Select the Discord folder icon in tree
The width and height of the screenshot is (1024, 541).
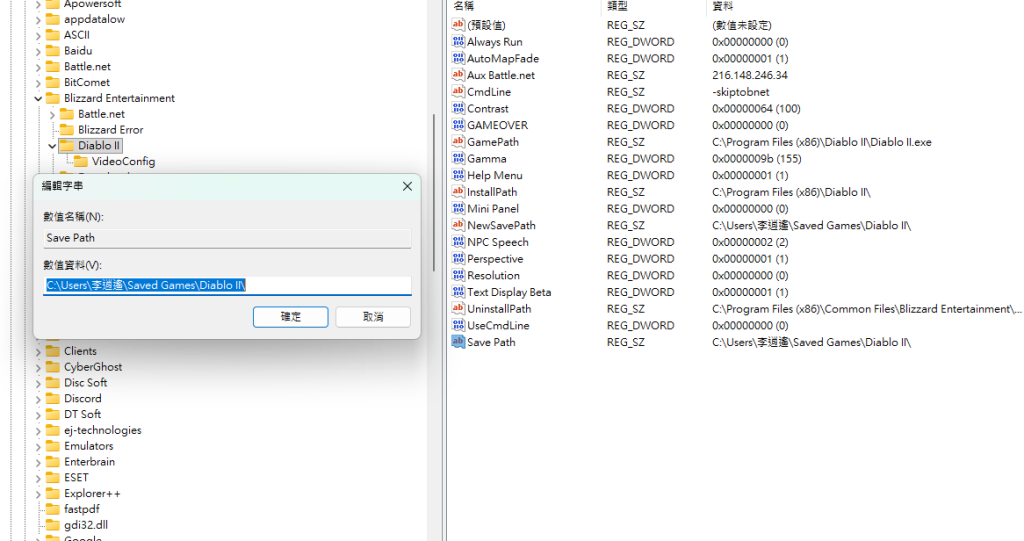click(53, 399)
